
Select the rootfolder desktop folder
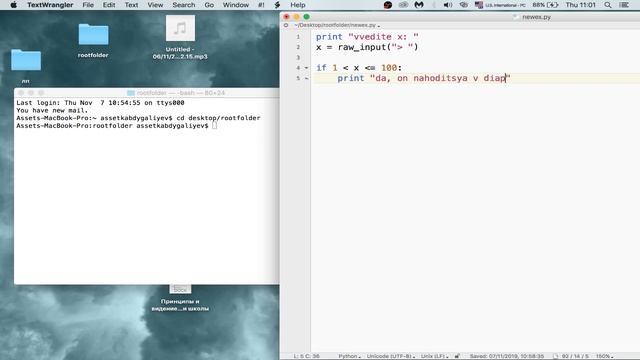pos(93,40)
